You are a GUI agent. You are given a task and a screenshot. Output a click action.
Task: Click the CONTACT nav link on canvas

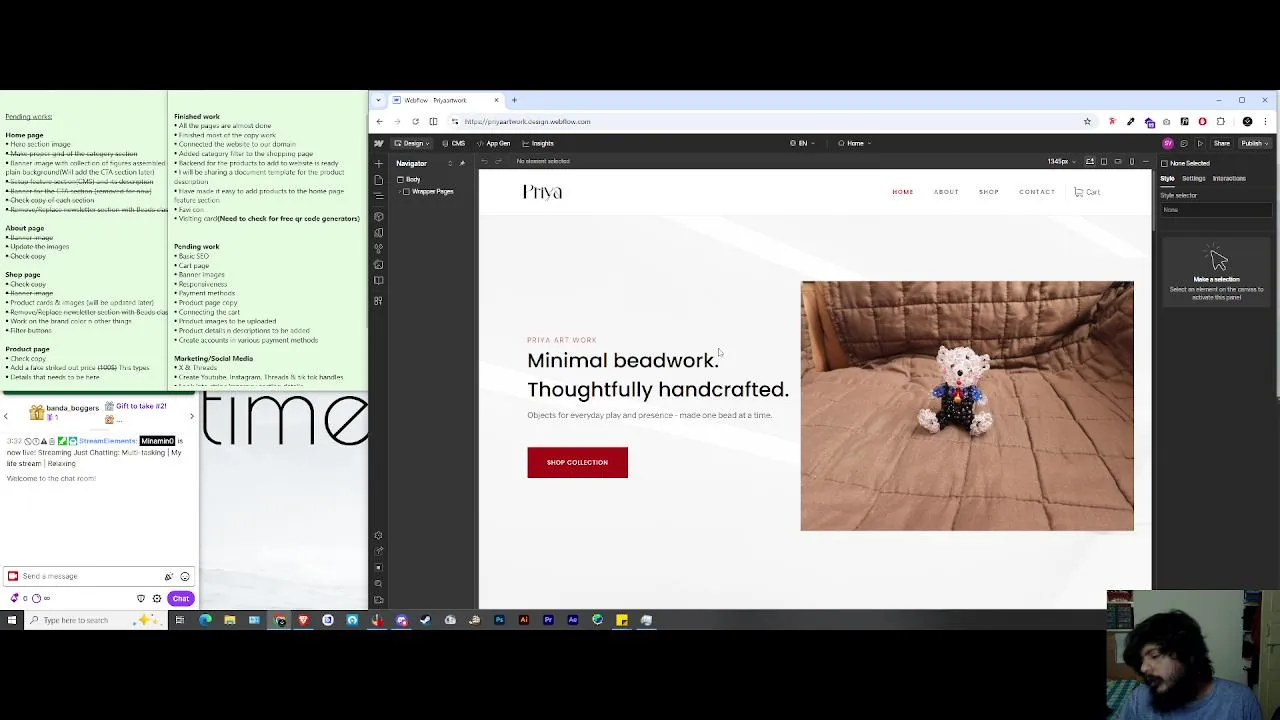click(1036, 192)
